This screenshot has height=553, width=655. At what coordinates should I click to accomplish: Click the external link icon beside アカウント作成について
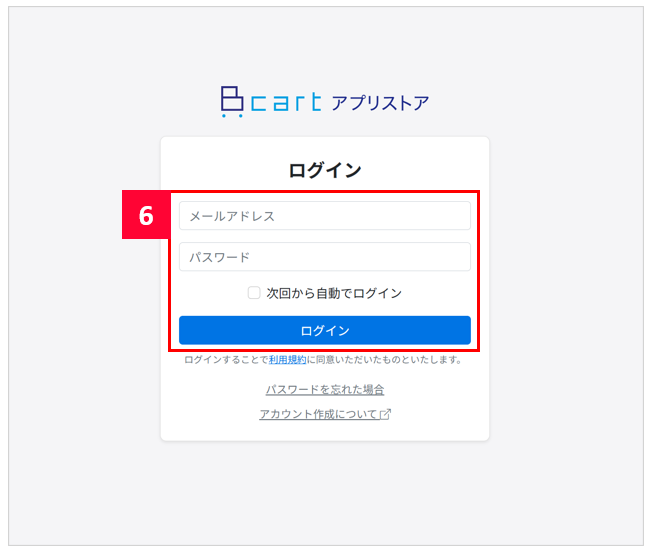tap(385, 415)
